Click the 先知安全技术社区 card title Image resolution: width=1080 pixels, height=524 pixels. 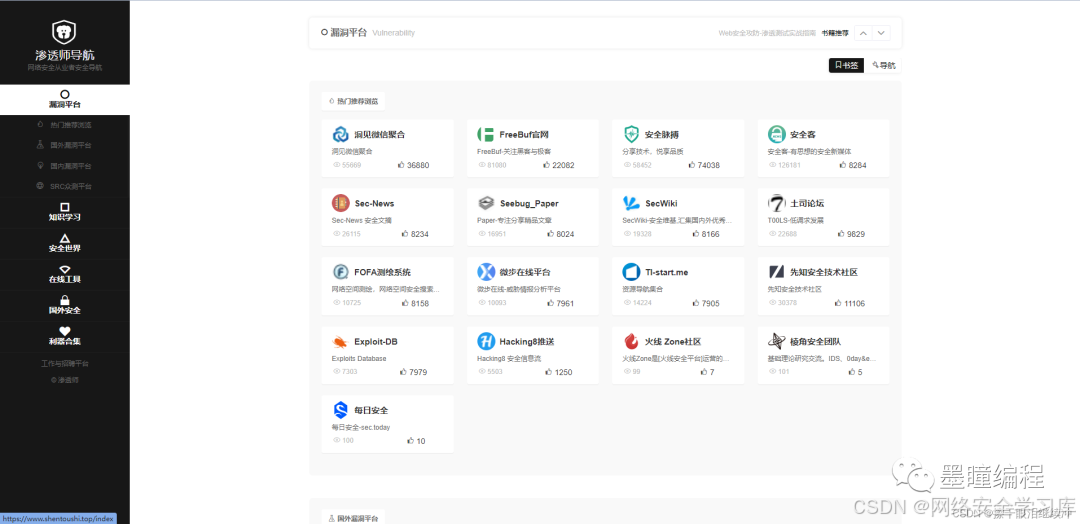click(824, 273)
